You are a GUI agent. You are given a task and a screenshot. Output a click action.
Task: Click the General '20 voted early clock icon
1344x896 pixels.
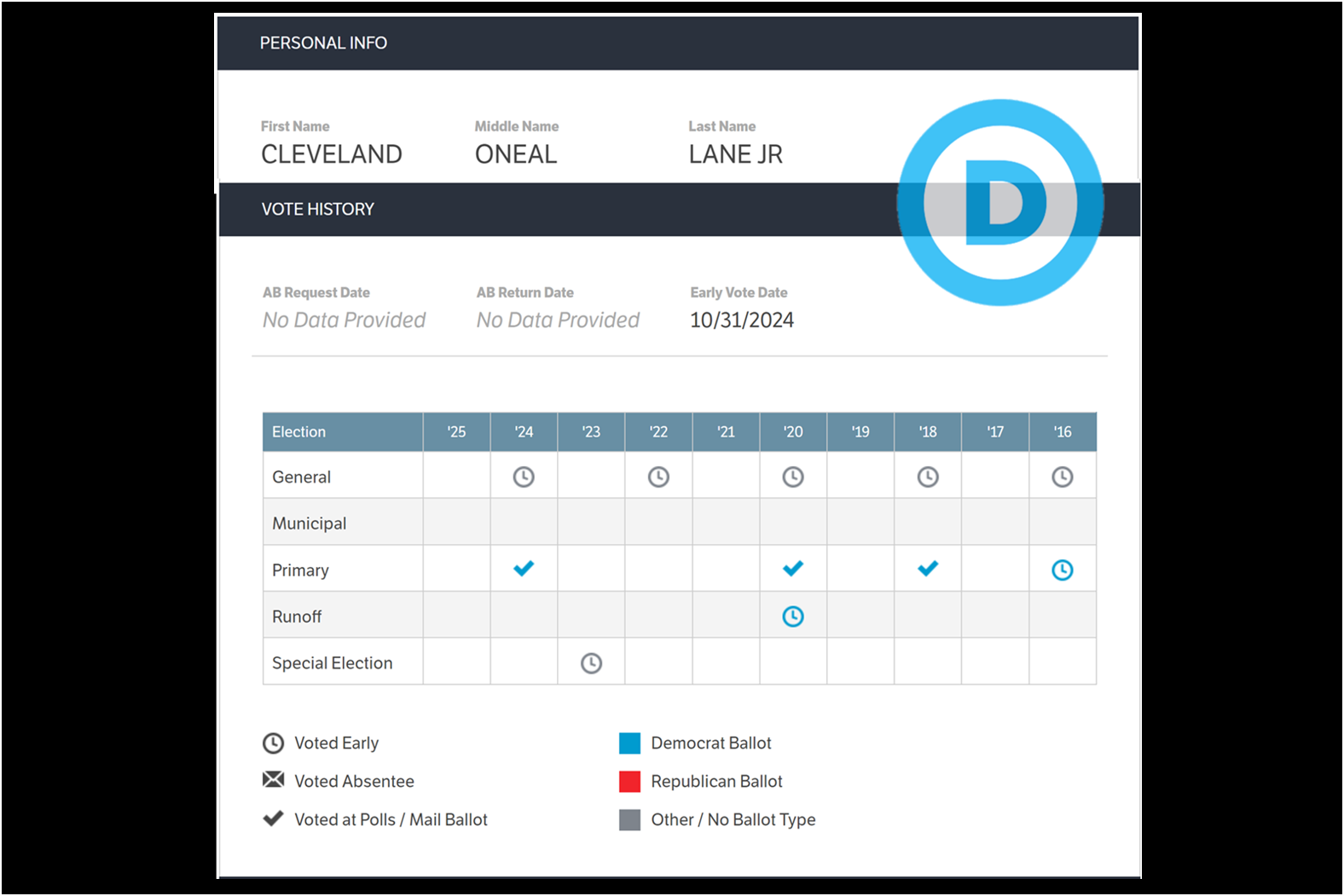[793, 477]
